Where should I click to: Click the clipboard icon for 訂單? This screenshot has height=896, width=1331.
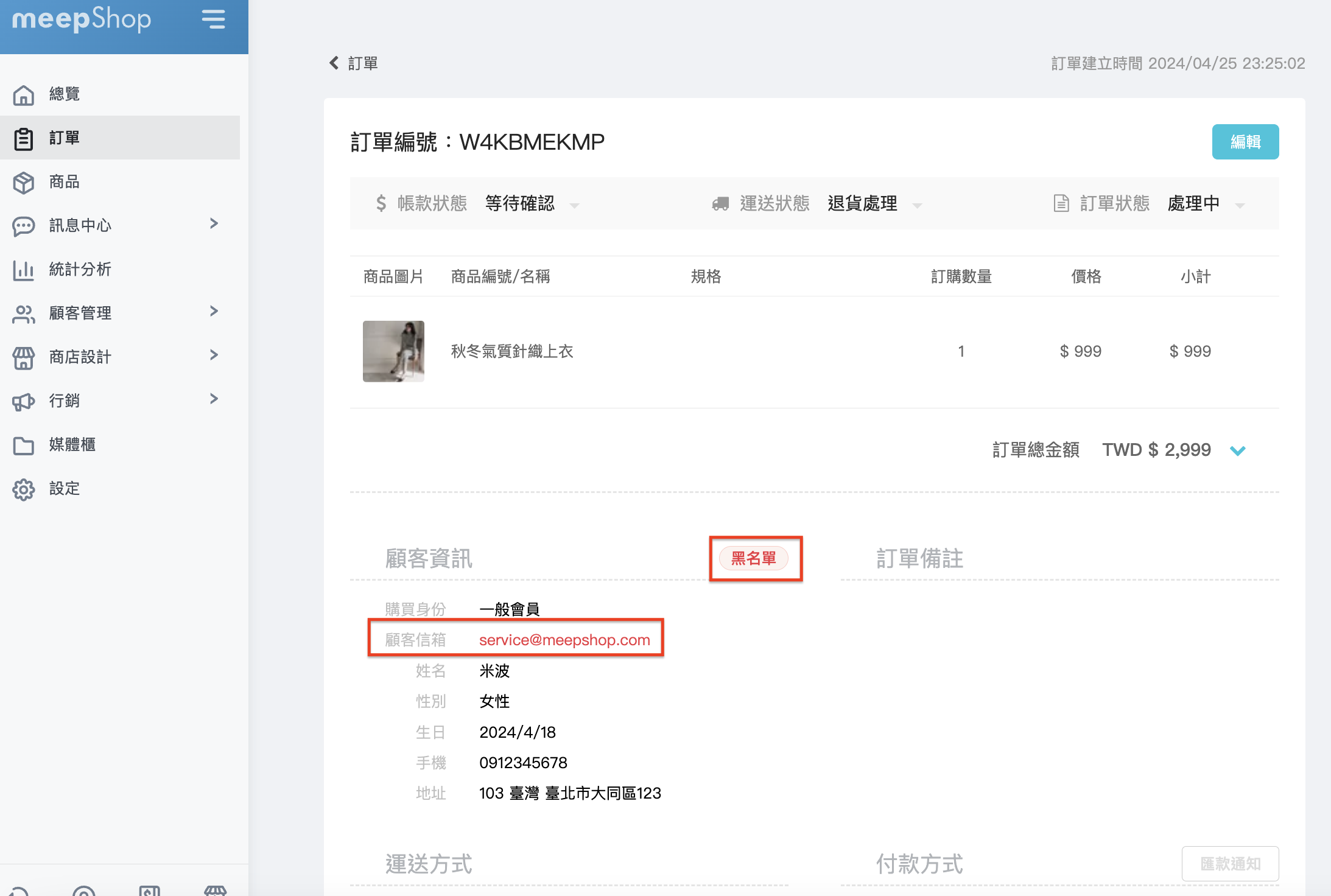pyautogui.click(x=24, y=139)
